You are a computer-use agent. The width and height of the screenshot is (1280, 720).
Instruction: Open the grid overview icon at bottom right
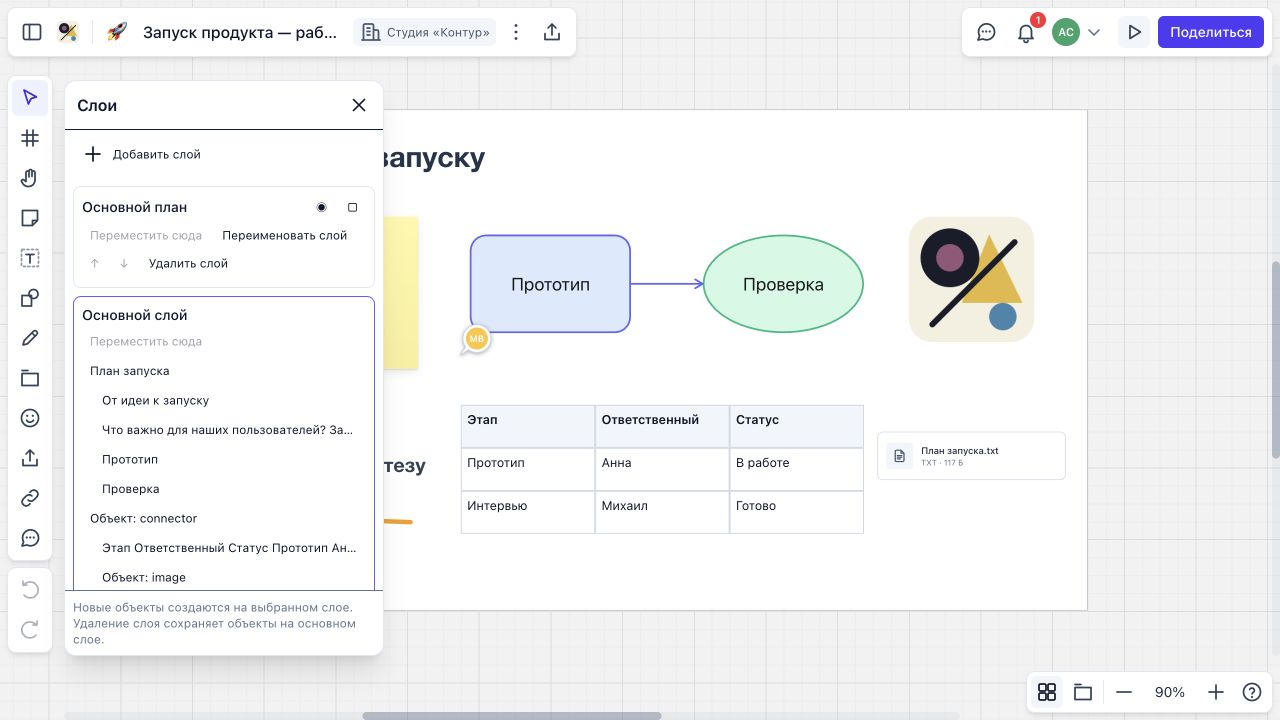[x=1047, y=692]
